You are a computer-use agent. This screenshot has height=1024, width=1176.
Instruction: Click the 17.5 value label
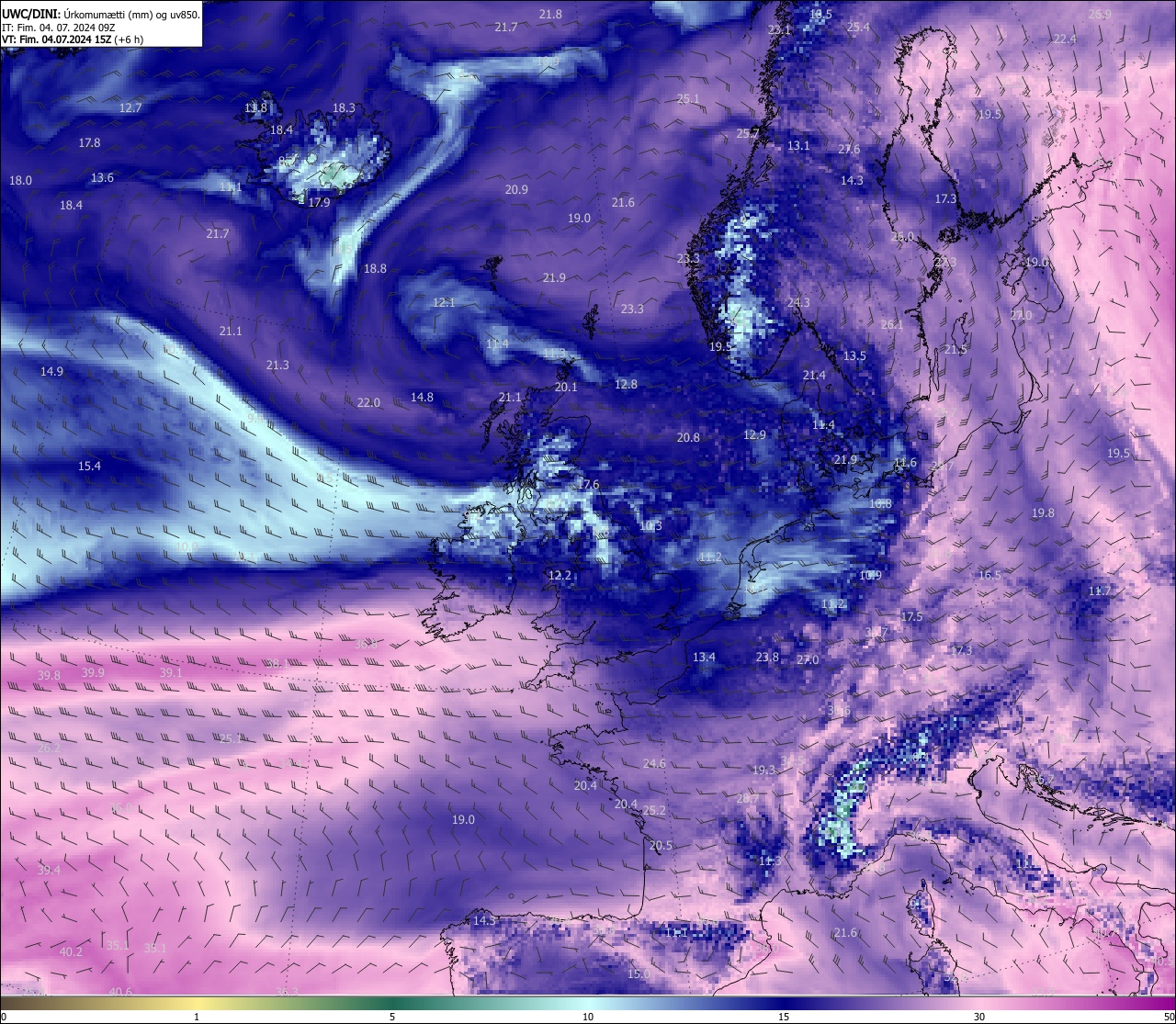[911, 616]
